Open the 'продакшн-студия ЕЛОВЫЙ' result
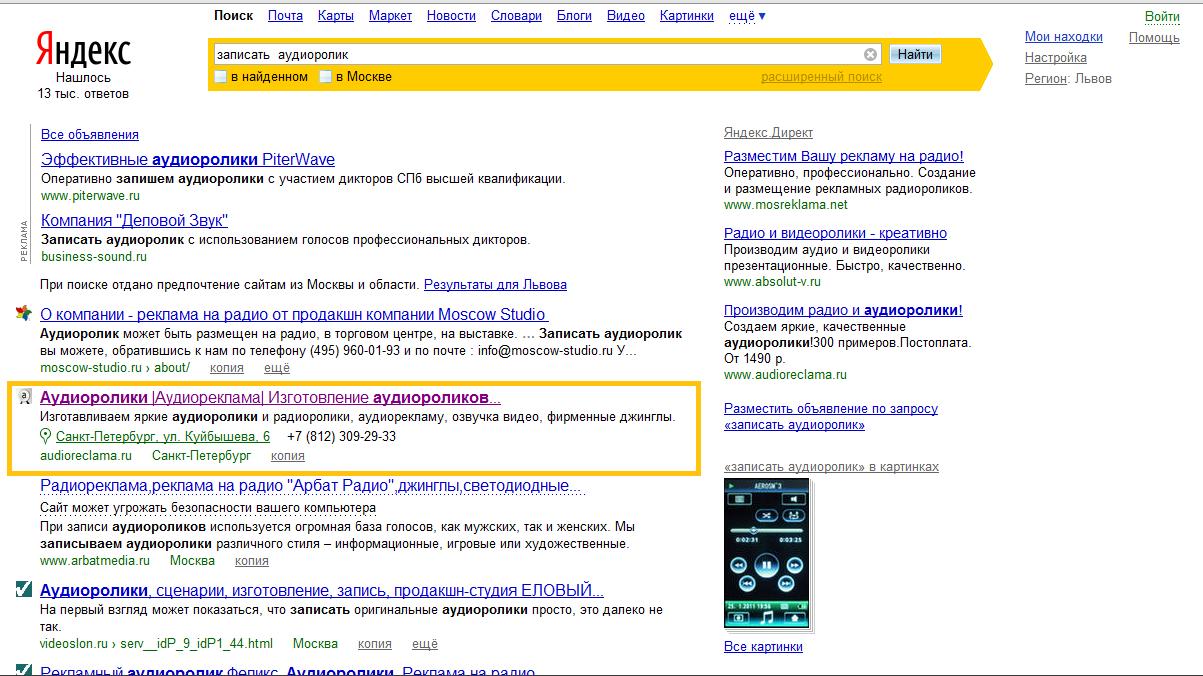 322,590
